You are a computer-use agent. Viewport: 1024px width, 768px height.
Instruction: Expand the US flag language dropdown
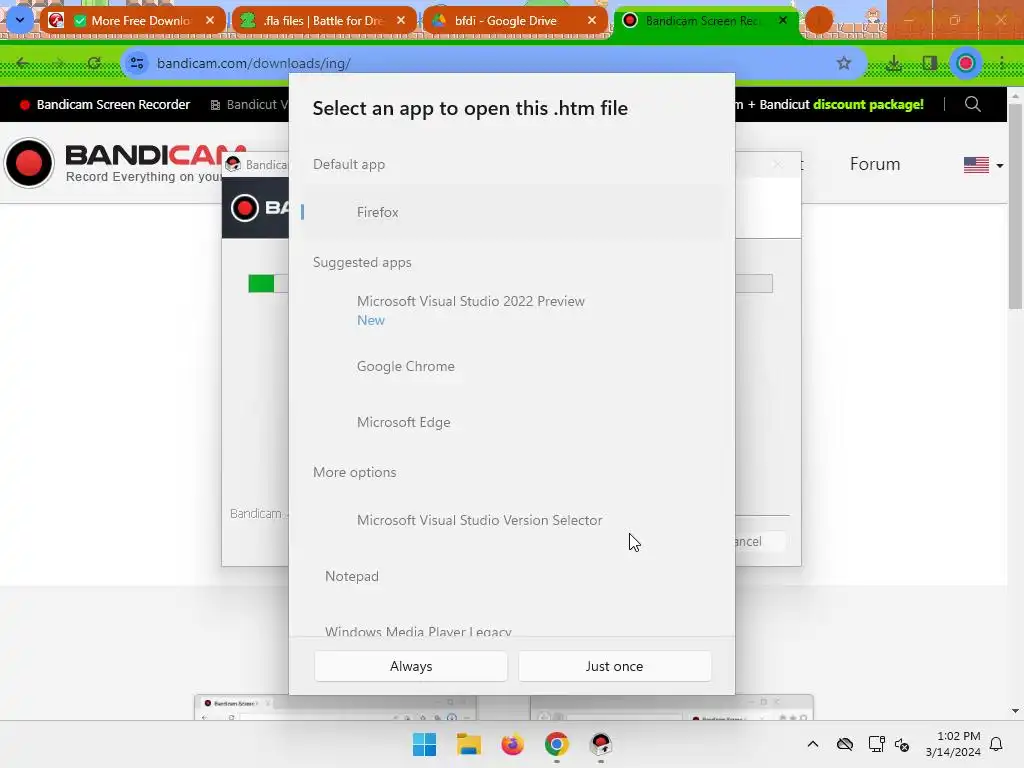(983, 165)
